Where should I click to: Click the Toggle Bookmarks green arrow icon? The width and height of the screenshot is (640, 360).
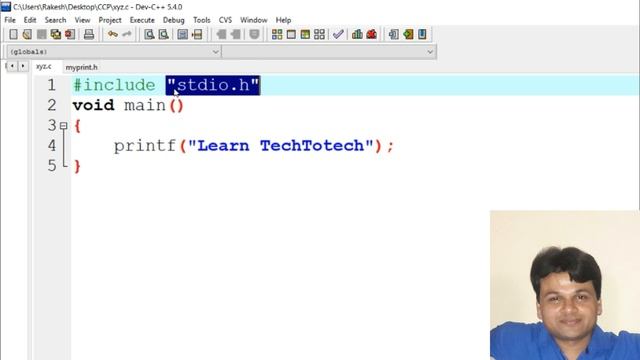click(x=408, y=34)
